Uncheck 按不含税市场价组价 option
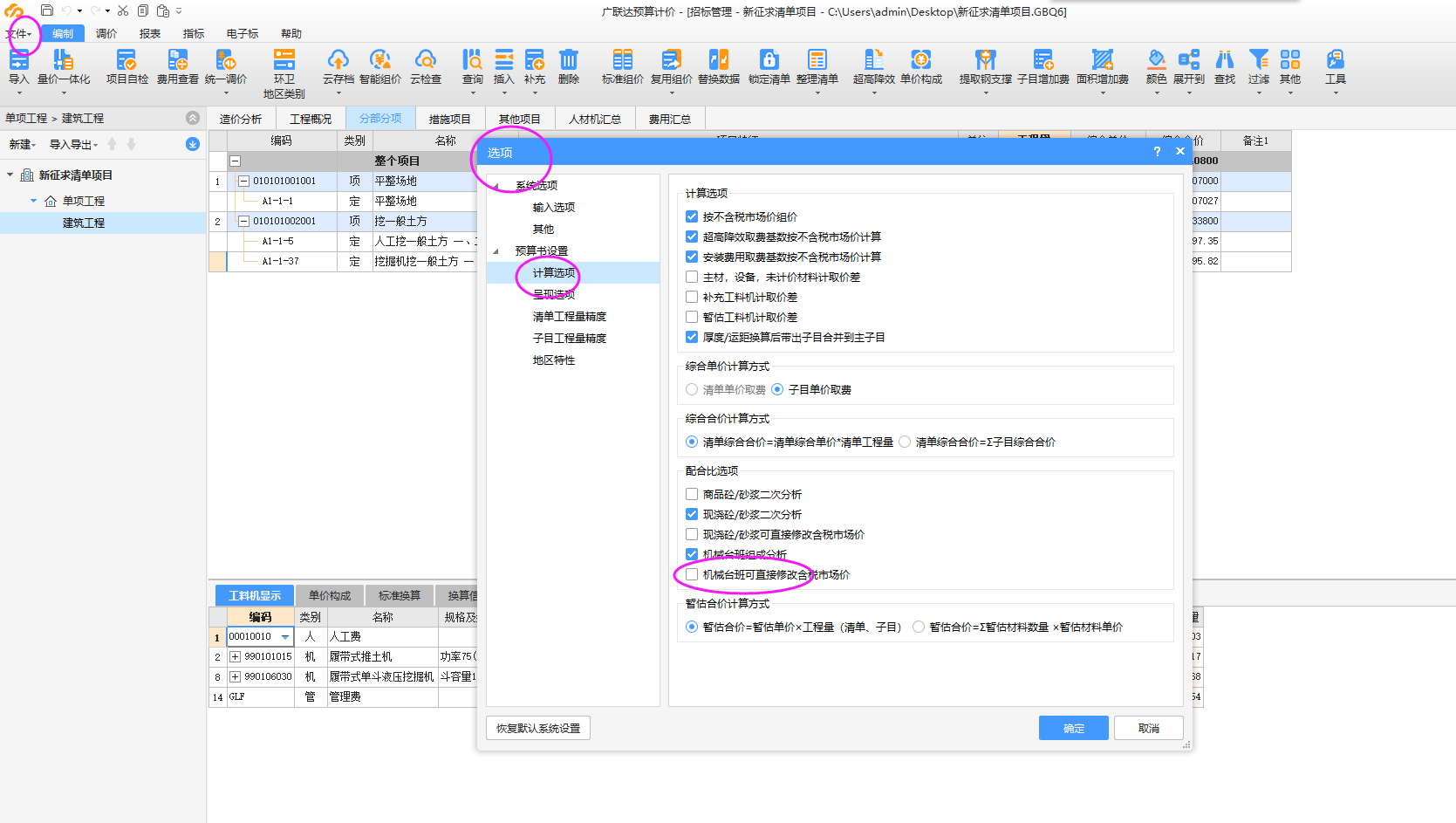1456x823 pixels. [x=692, y=216]
